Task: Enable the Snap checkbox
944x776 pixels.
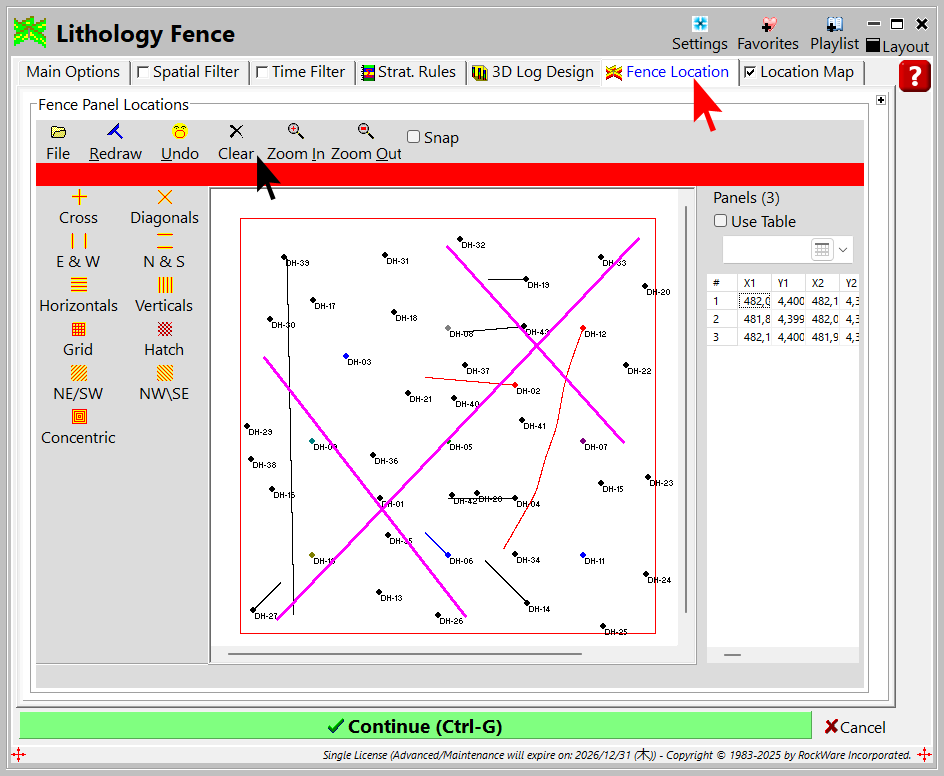Action: pos(414,137)
